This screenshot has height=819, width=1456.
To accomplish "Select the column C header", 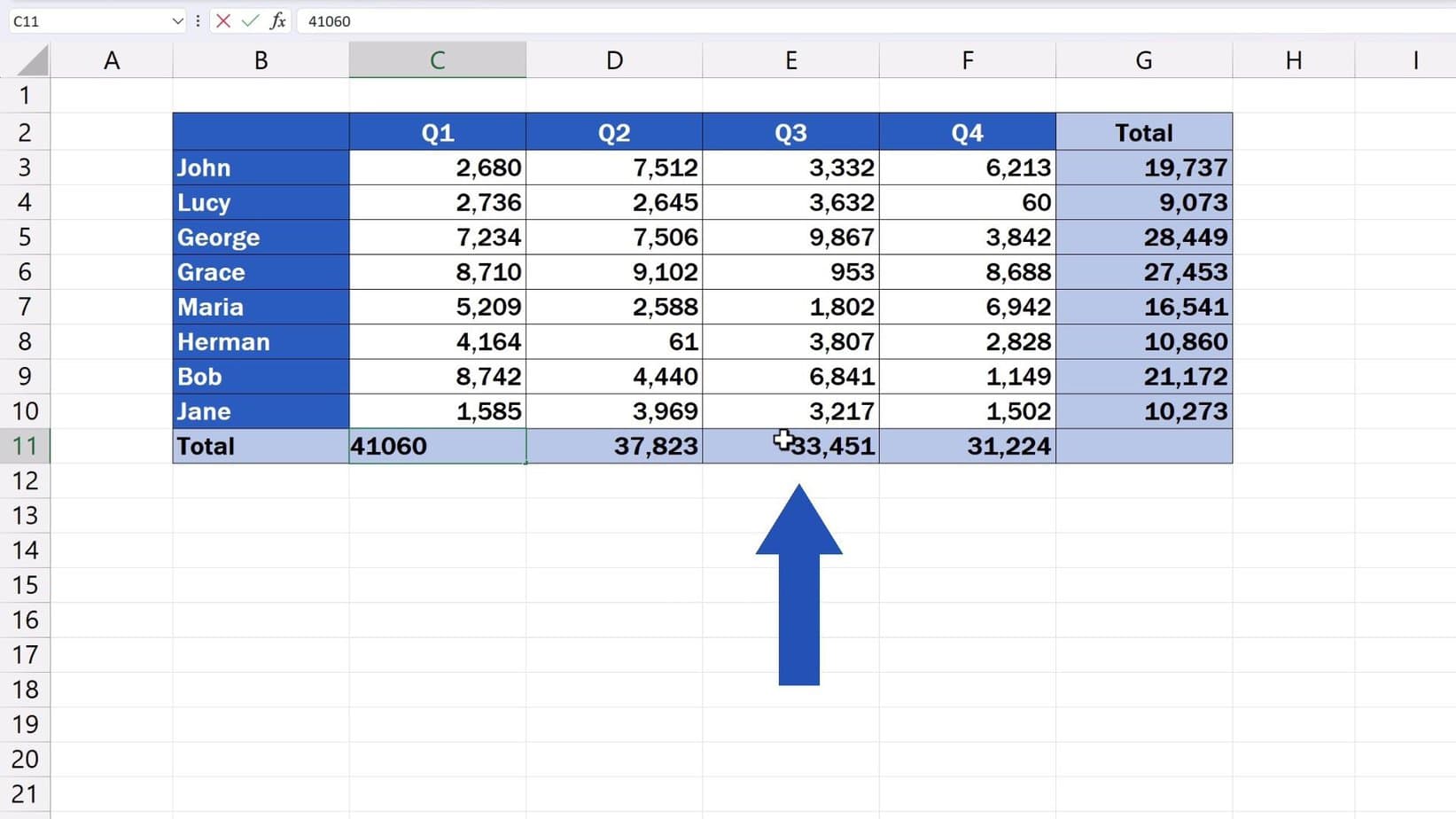I will coord(437,59).
